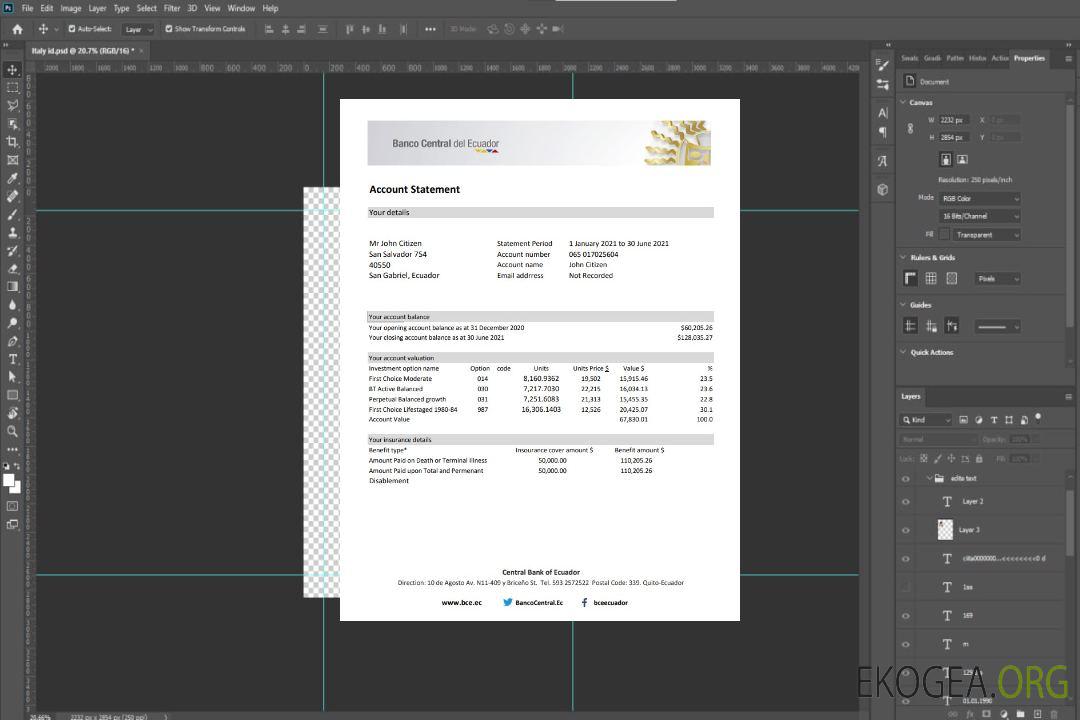Open the File menu
The height and width of the screenshot is (720, 1080).
pyautogui.click(x=27, y=8)
